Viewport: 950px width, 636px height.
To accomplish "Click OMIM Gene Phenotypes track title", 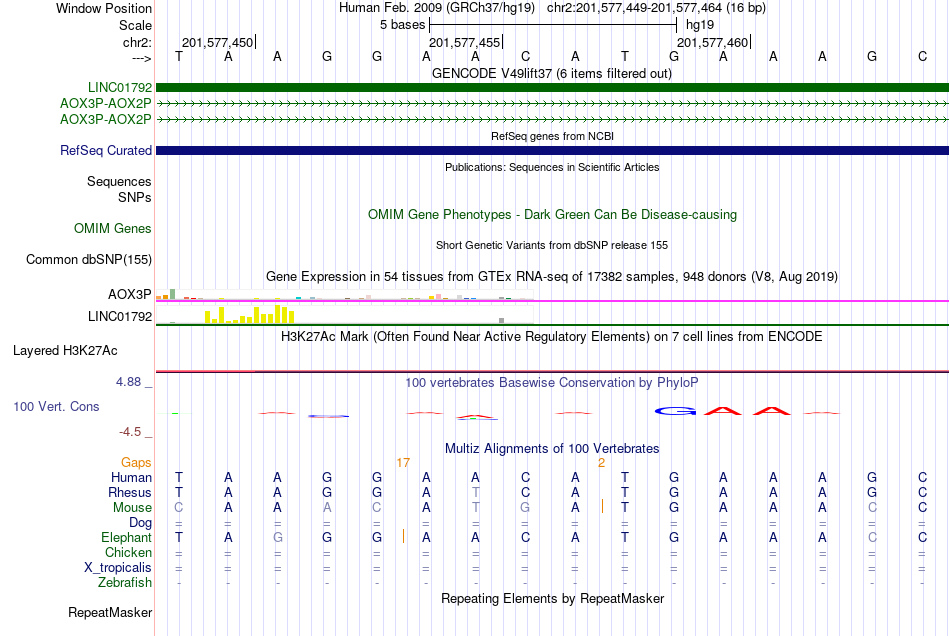I will pos(552,214).
